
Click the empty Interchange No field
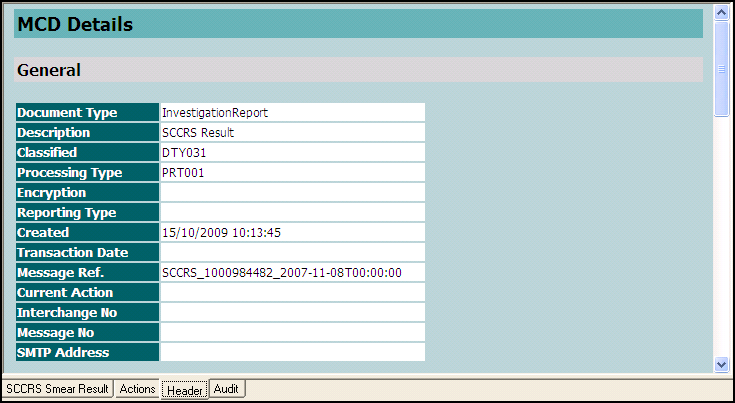[x=292, y=313]
